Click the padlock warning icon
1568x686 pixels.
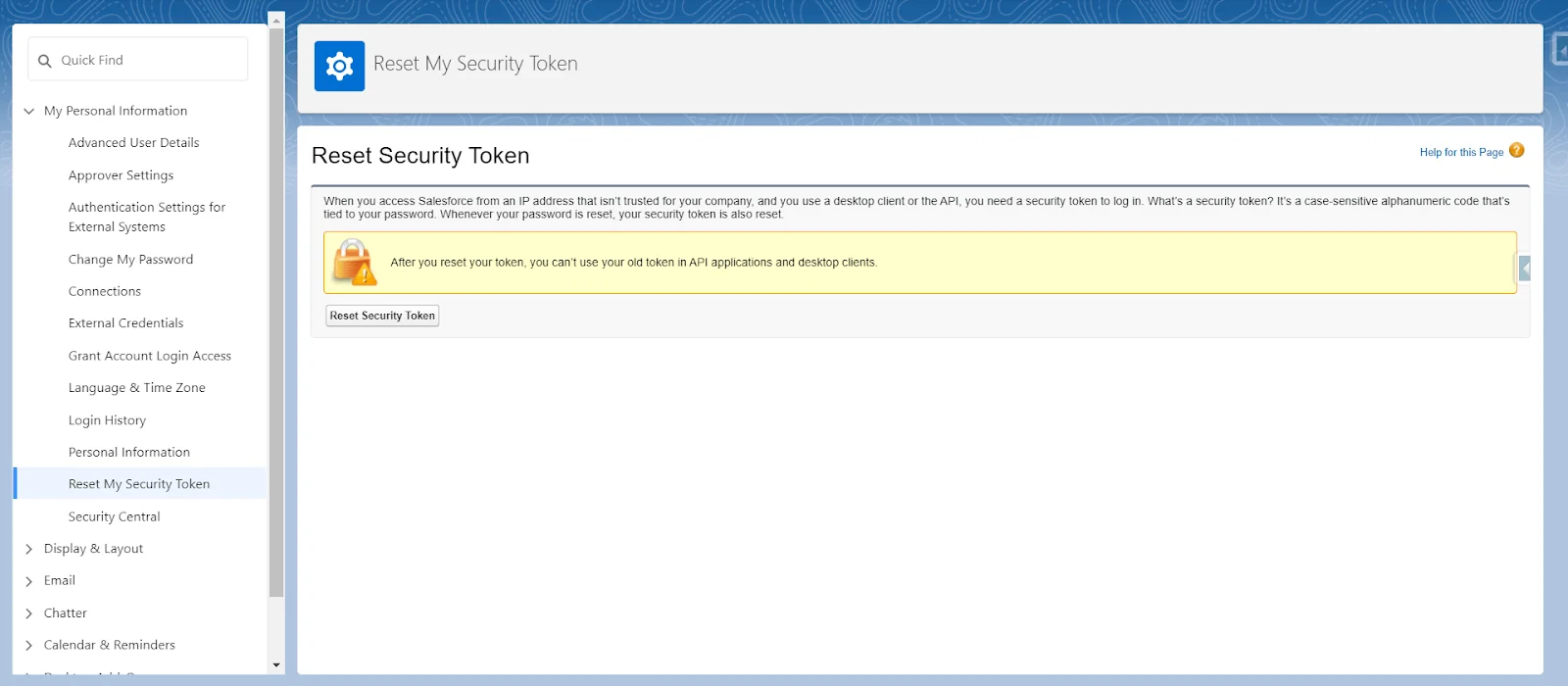pyautogui.click(x=354, y=262)
